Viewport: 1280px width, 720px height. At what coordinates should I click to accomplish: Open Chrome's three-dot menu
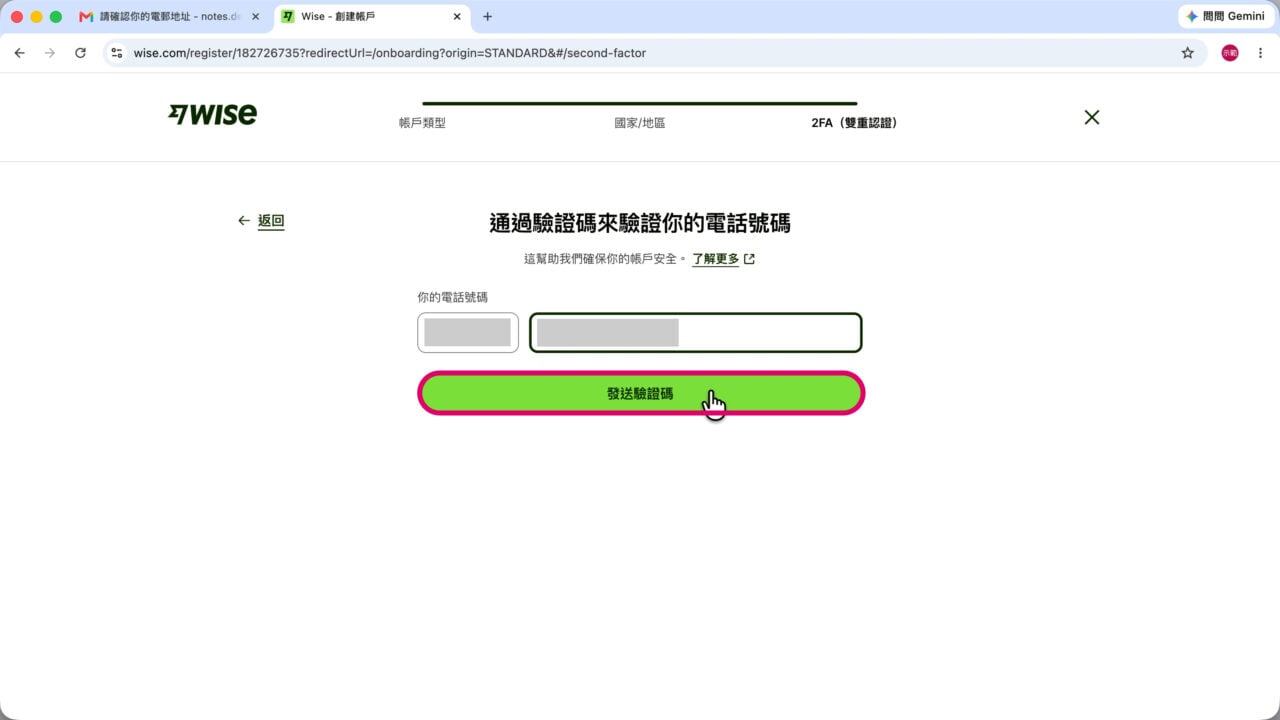pos(1260,53)
